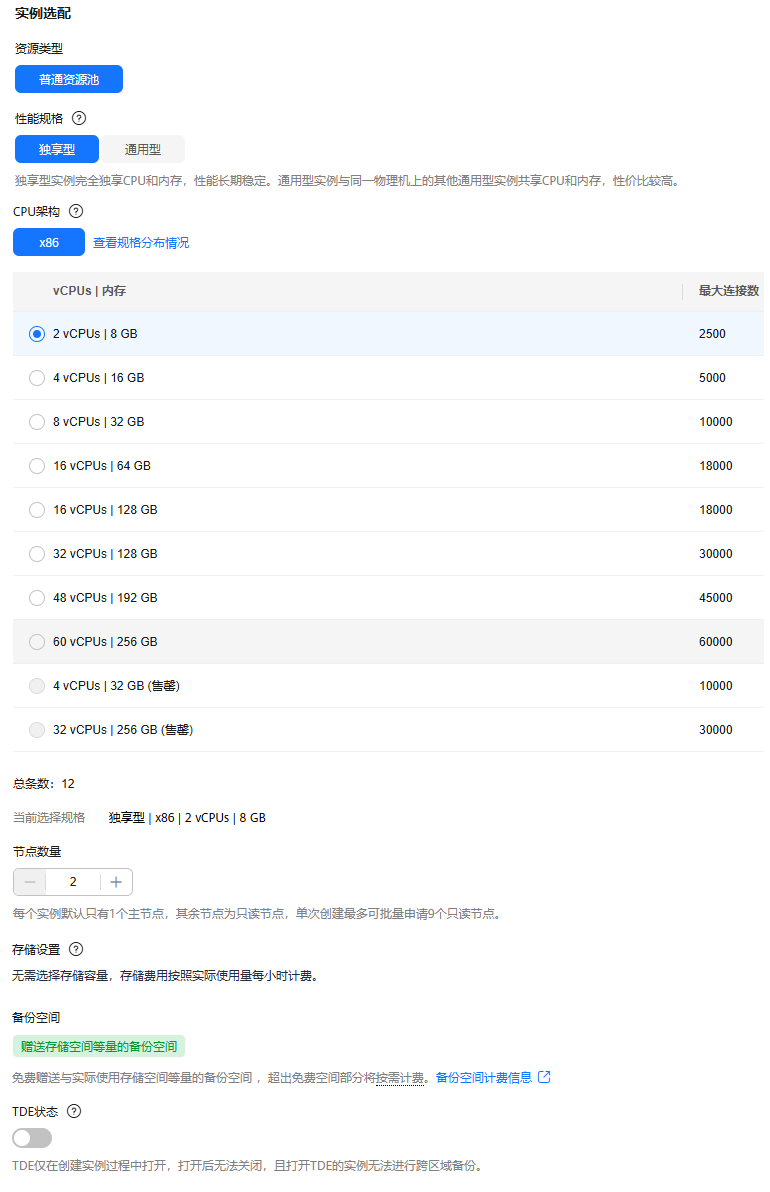The width and height of the screenshot is (770, 1192).
Task: Switch to 通用型 performance spec tab
Action: point(143,149)
